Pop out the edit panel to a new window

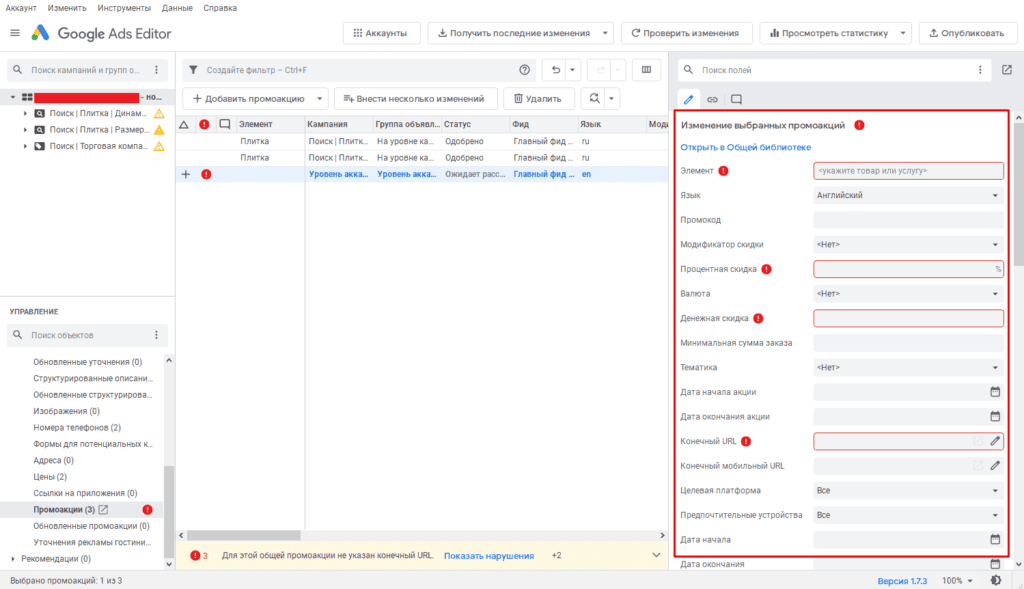[1007, 70]
